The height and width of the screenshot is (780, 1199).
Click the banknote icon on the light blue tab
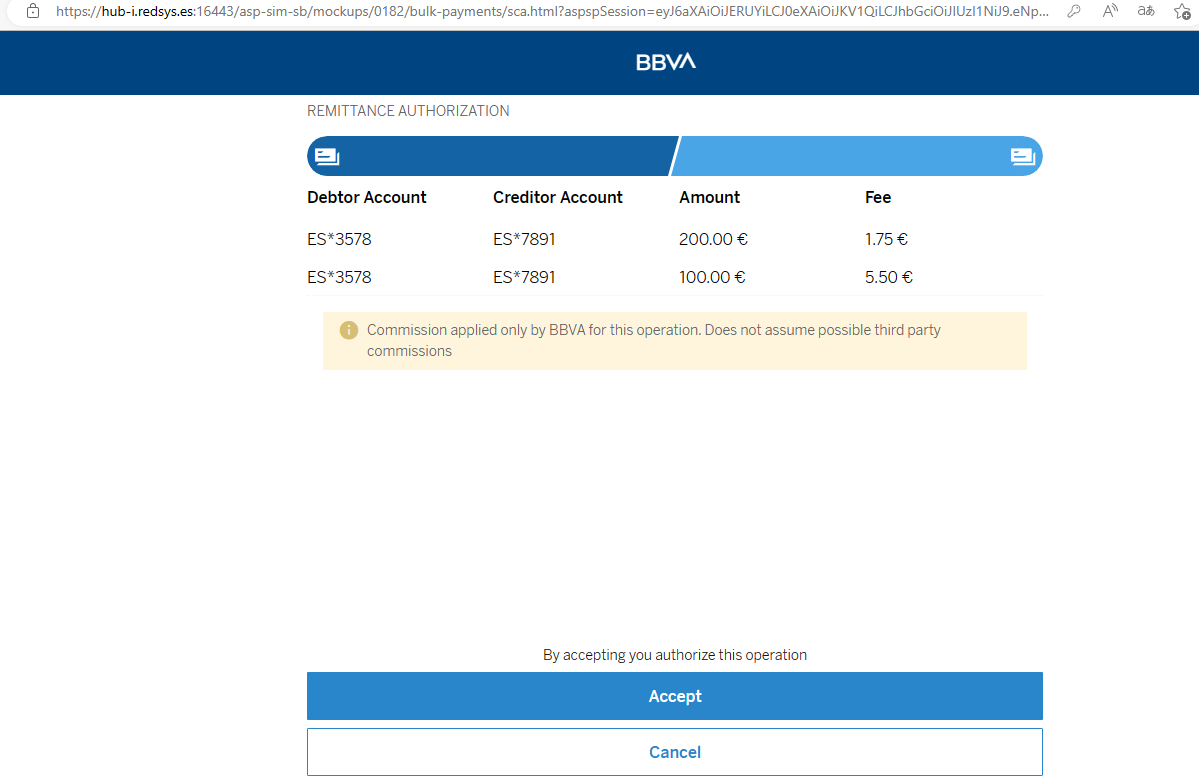click(x=1022, y=156)
